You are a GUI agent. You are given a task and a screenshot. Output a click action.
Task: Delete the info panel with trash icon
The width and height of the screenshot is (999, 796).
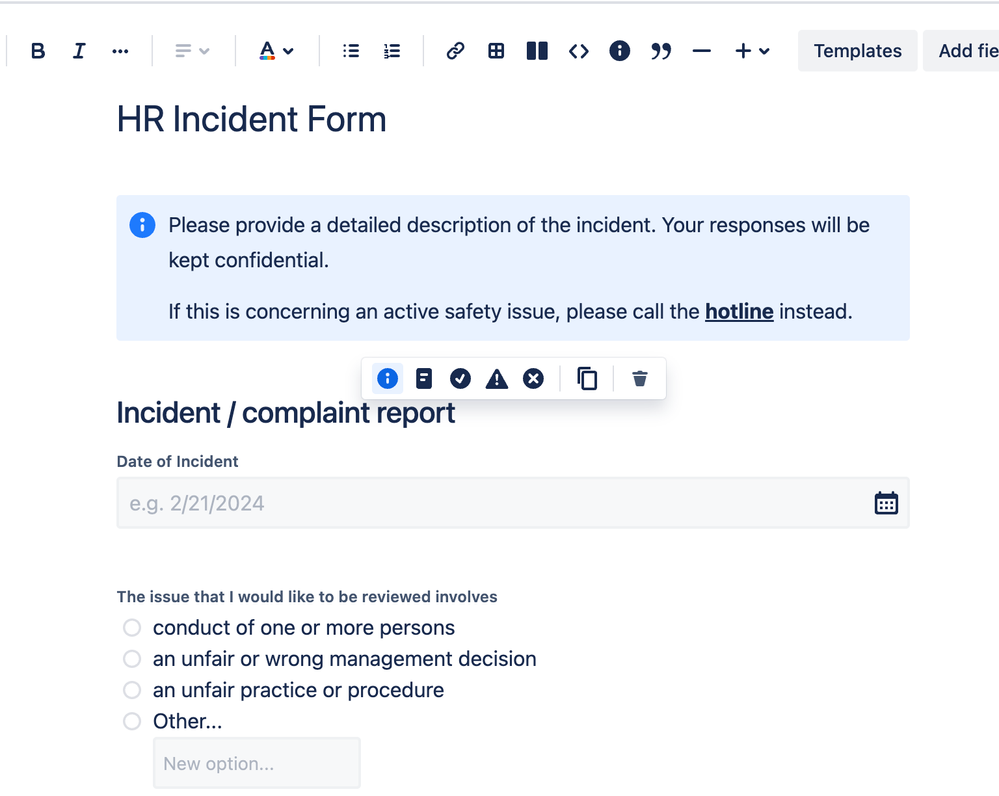tap(640, 379)
